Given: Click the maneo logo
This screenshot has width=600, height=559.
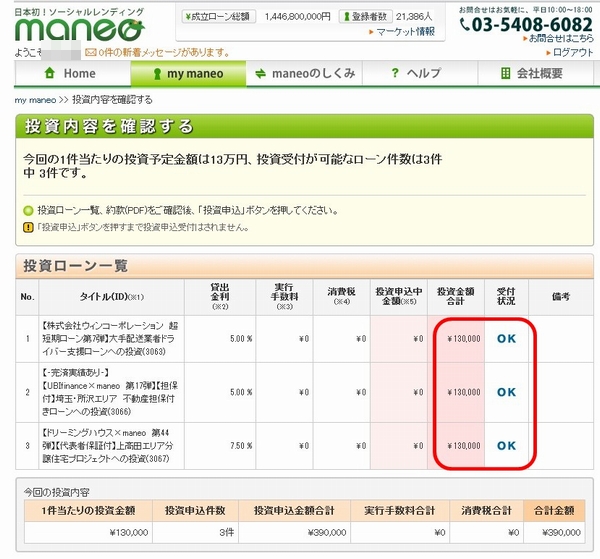Looking at the screenshot, I should point(80,29).
